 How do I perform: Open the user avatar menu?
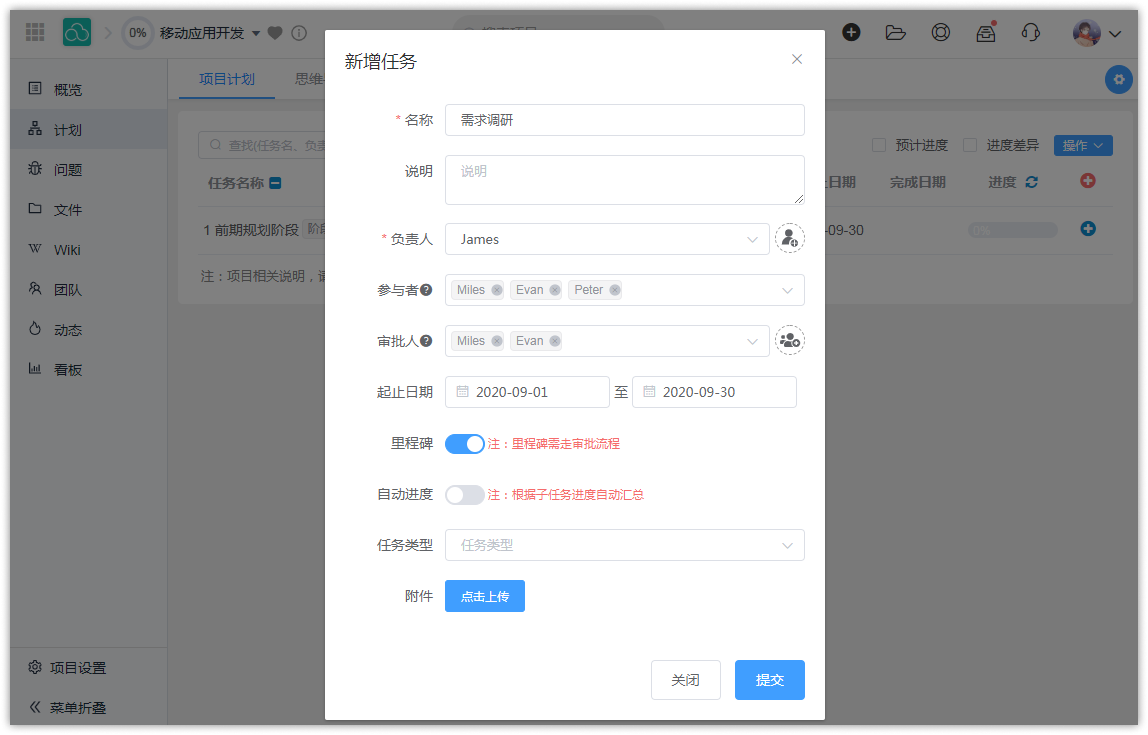tap(1086, 33)
